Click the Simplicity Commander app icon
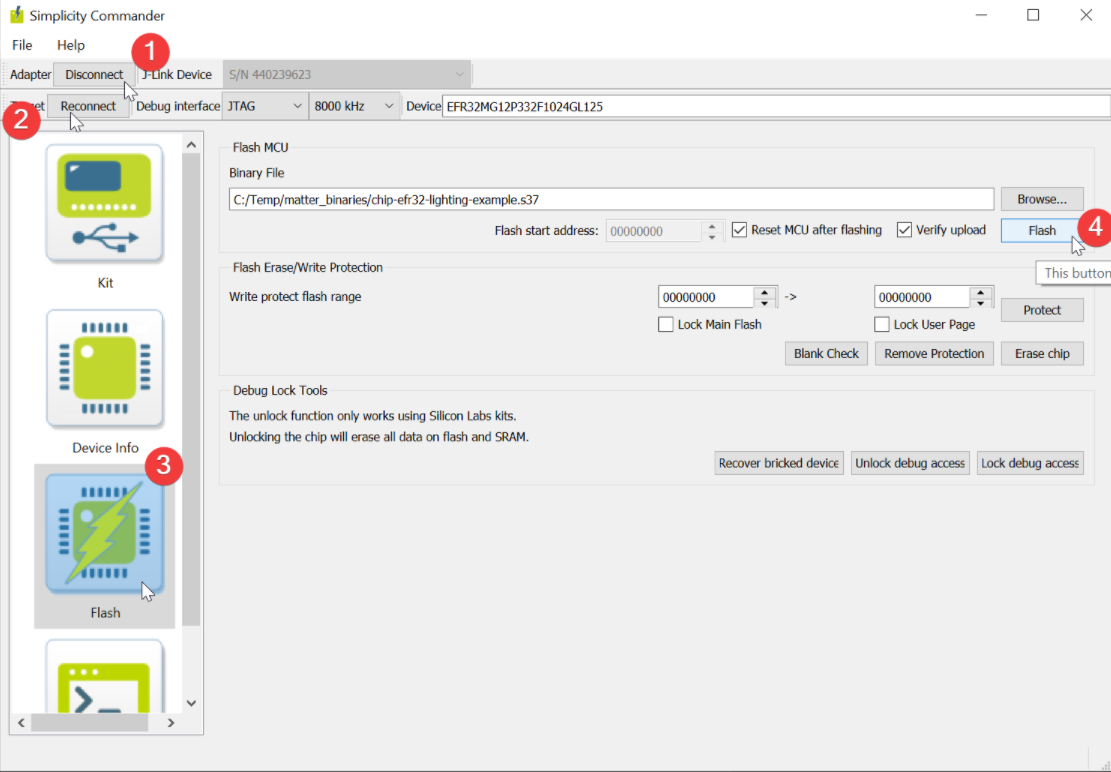 [x=16, y=15]
